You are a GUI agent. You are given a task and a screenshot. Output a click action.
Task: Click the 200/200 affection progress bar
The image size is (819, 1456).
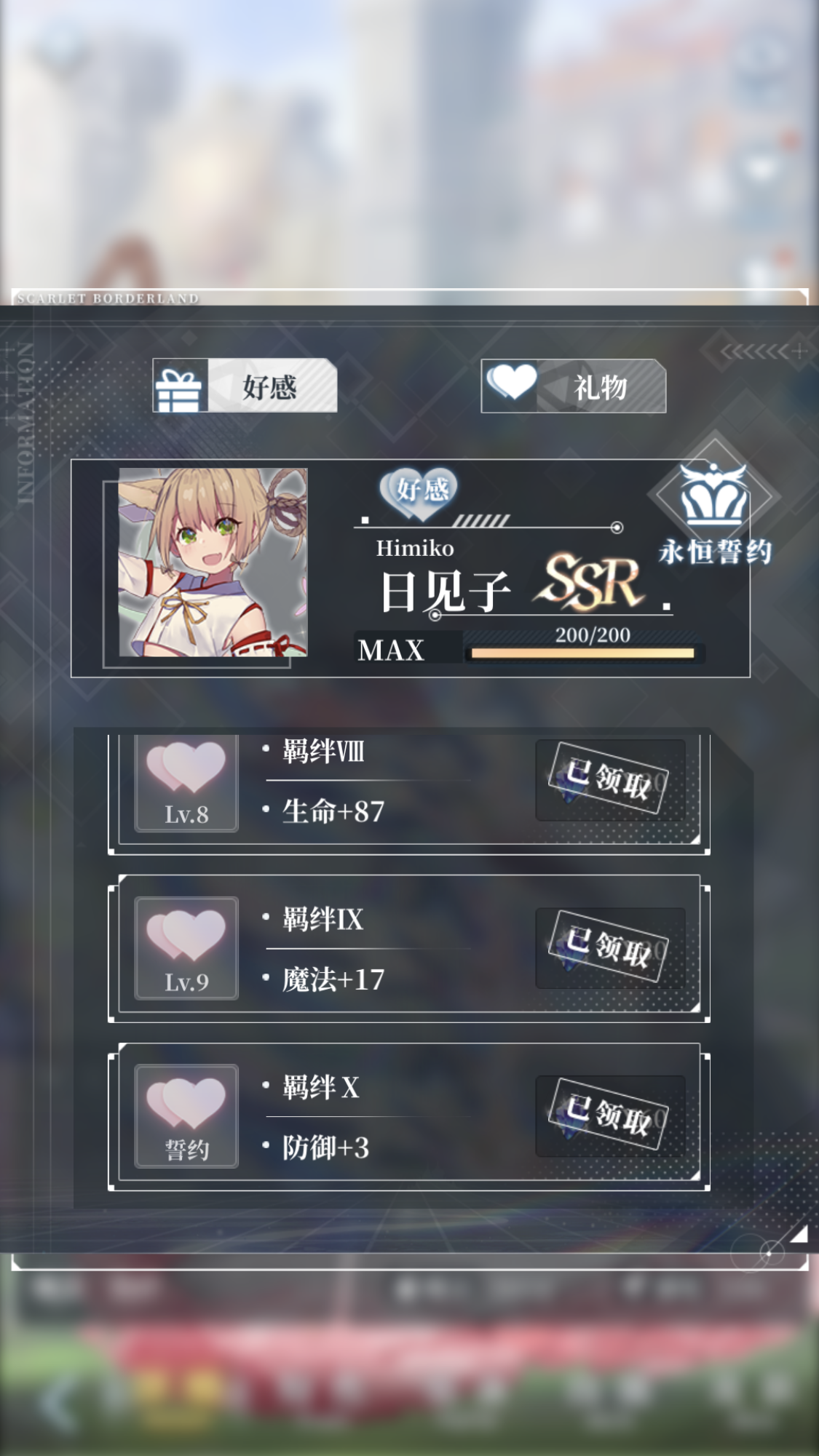582,653
